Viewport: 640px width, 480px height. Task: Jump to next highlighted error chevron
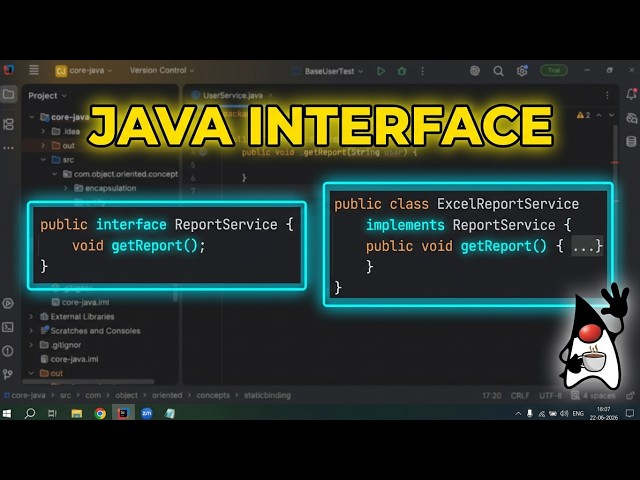[x=611, y=115]
